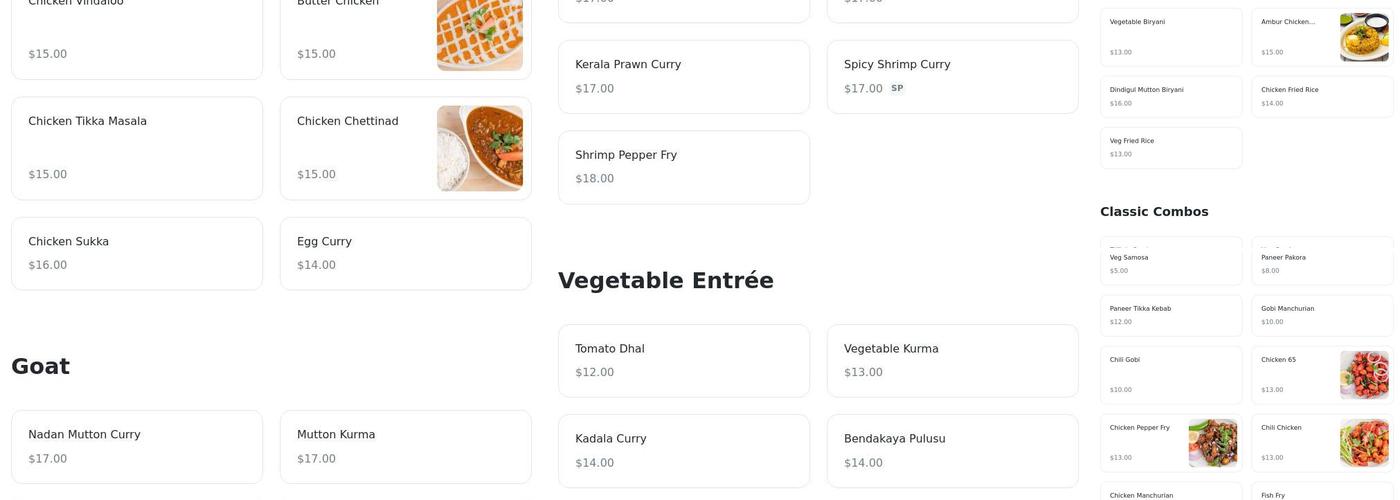The width and height of the screenshot is (1400, 500).
Task: Select the Chicken Tikka Masala card
Action: (137, 148)
